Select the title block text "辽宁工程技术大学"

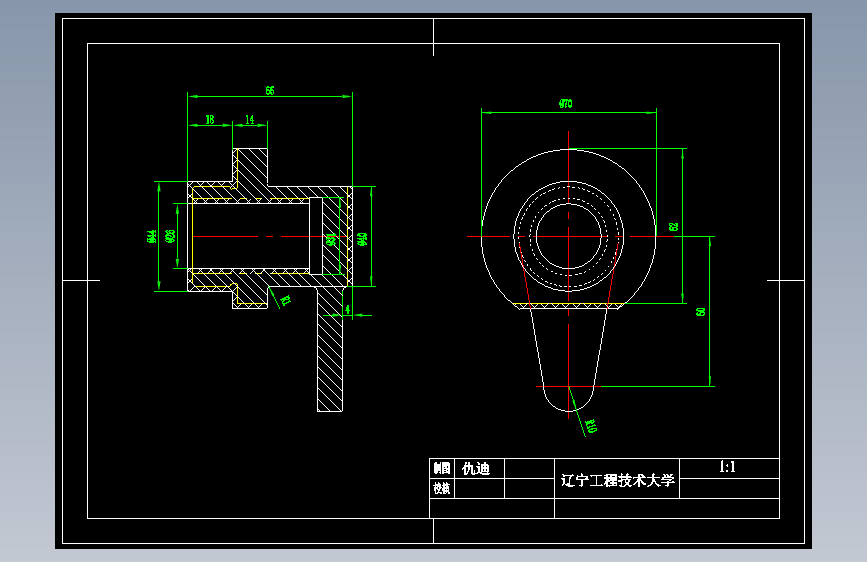click(618, 480)
